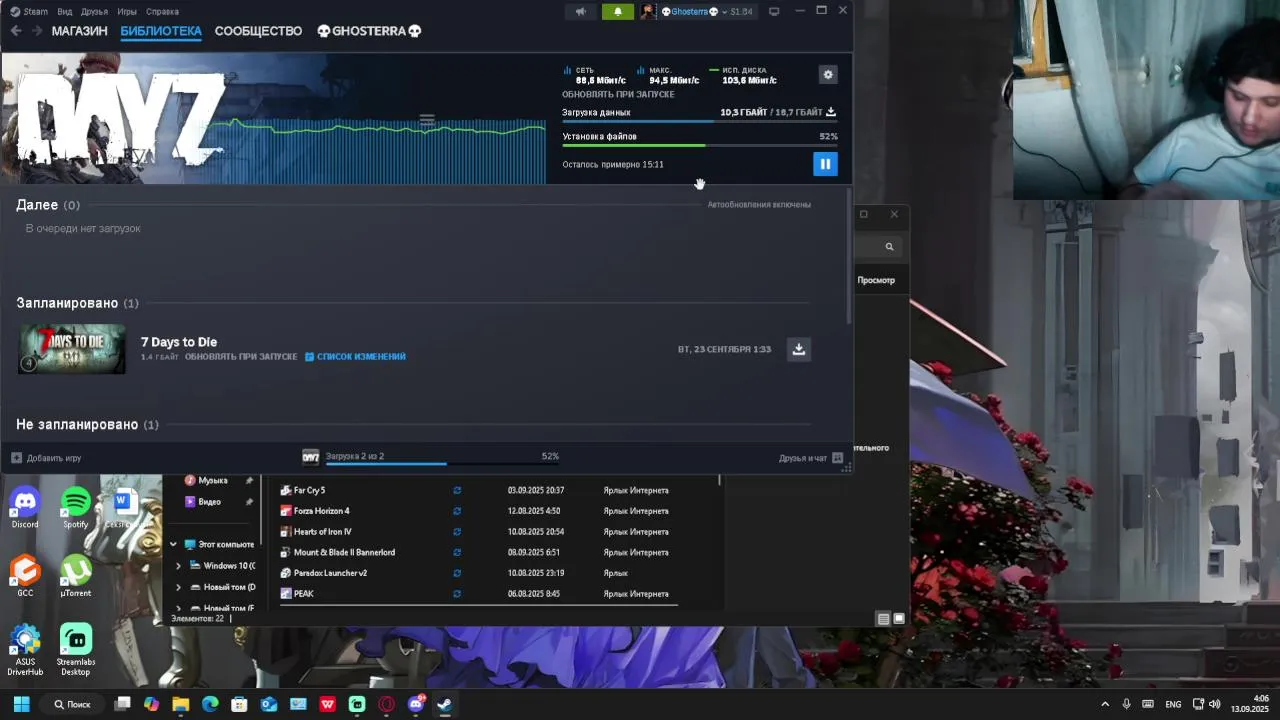
Task: Open the ASUS DriverHub desktop shortcut
Action: pyautogui.click(x=25, y=650)
